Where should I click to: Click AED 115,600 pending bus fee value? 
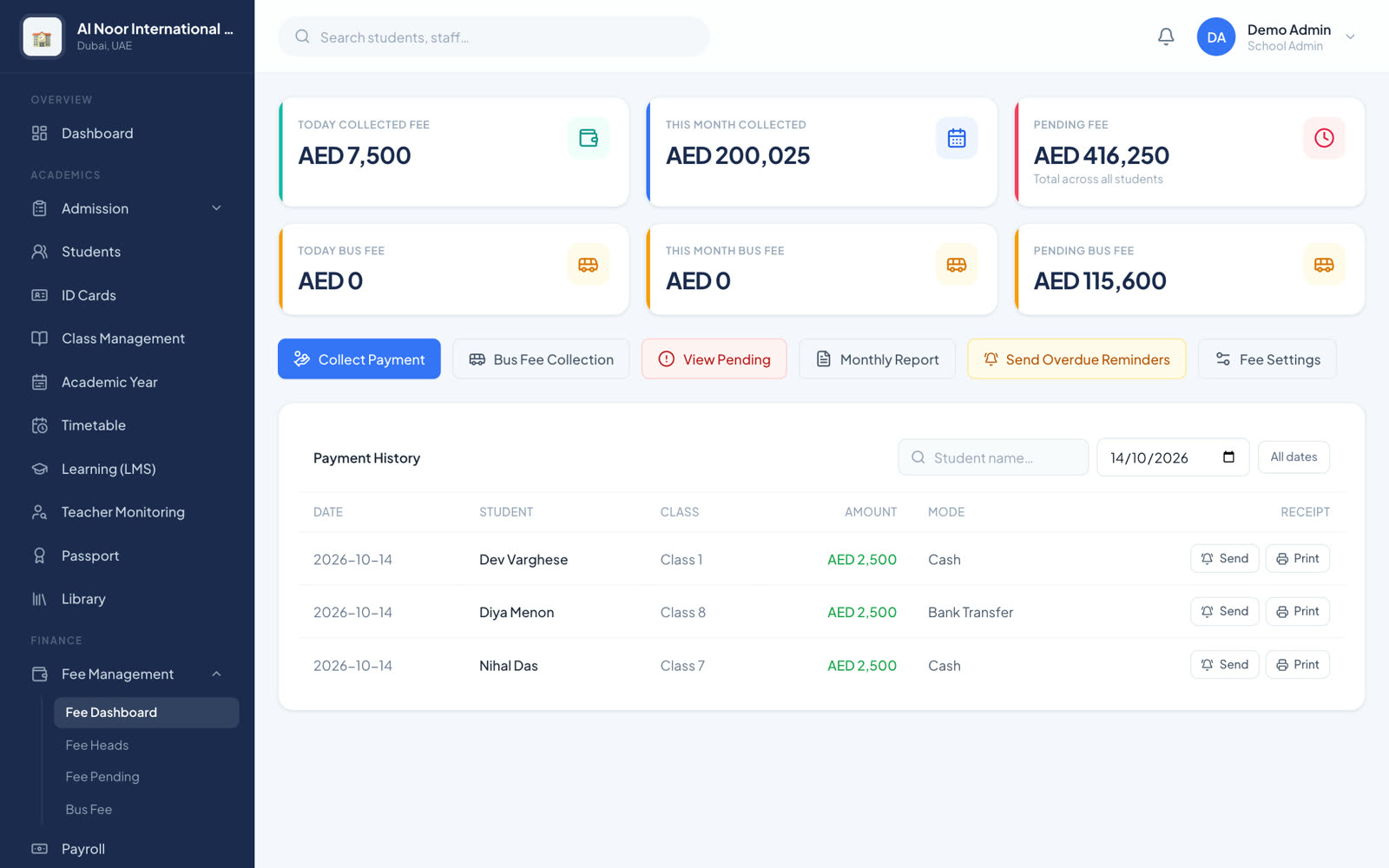tap(1100, 281)
